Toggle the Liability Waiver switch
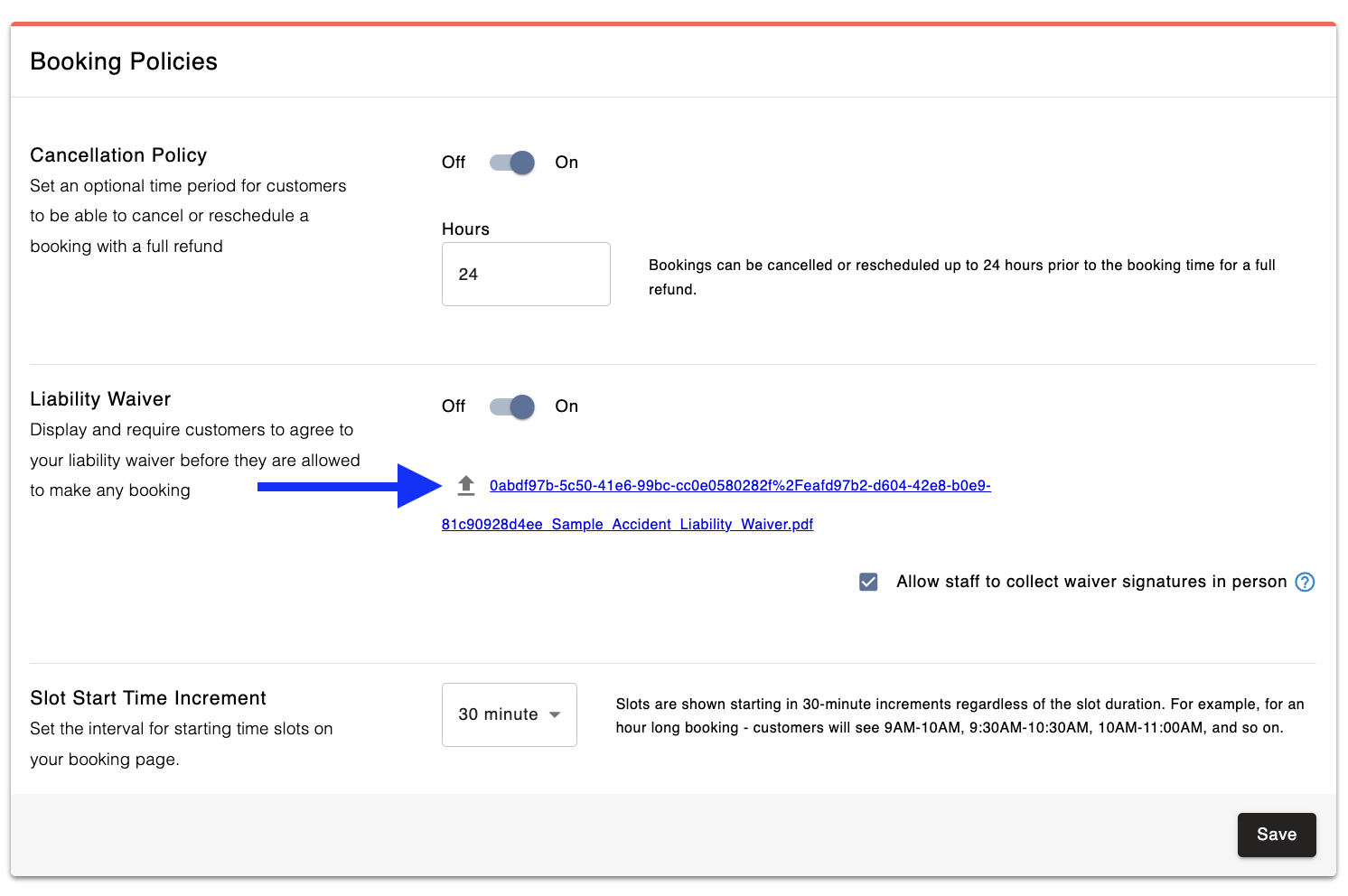The height and width of the screenshot is (896, 1348). 512,406
